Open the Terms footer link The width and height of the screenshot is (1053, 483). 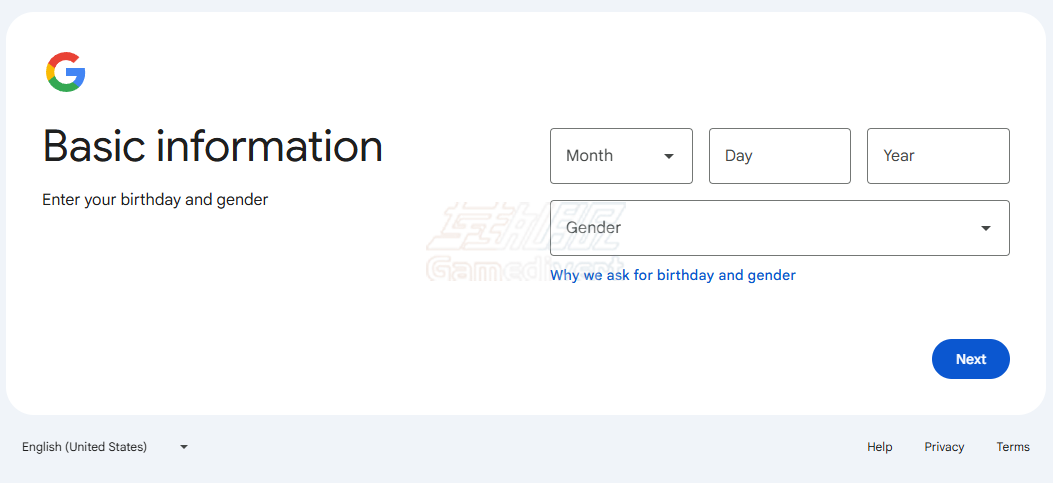click(1013, 447)
